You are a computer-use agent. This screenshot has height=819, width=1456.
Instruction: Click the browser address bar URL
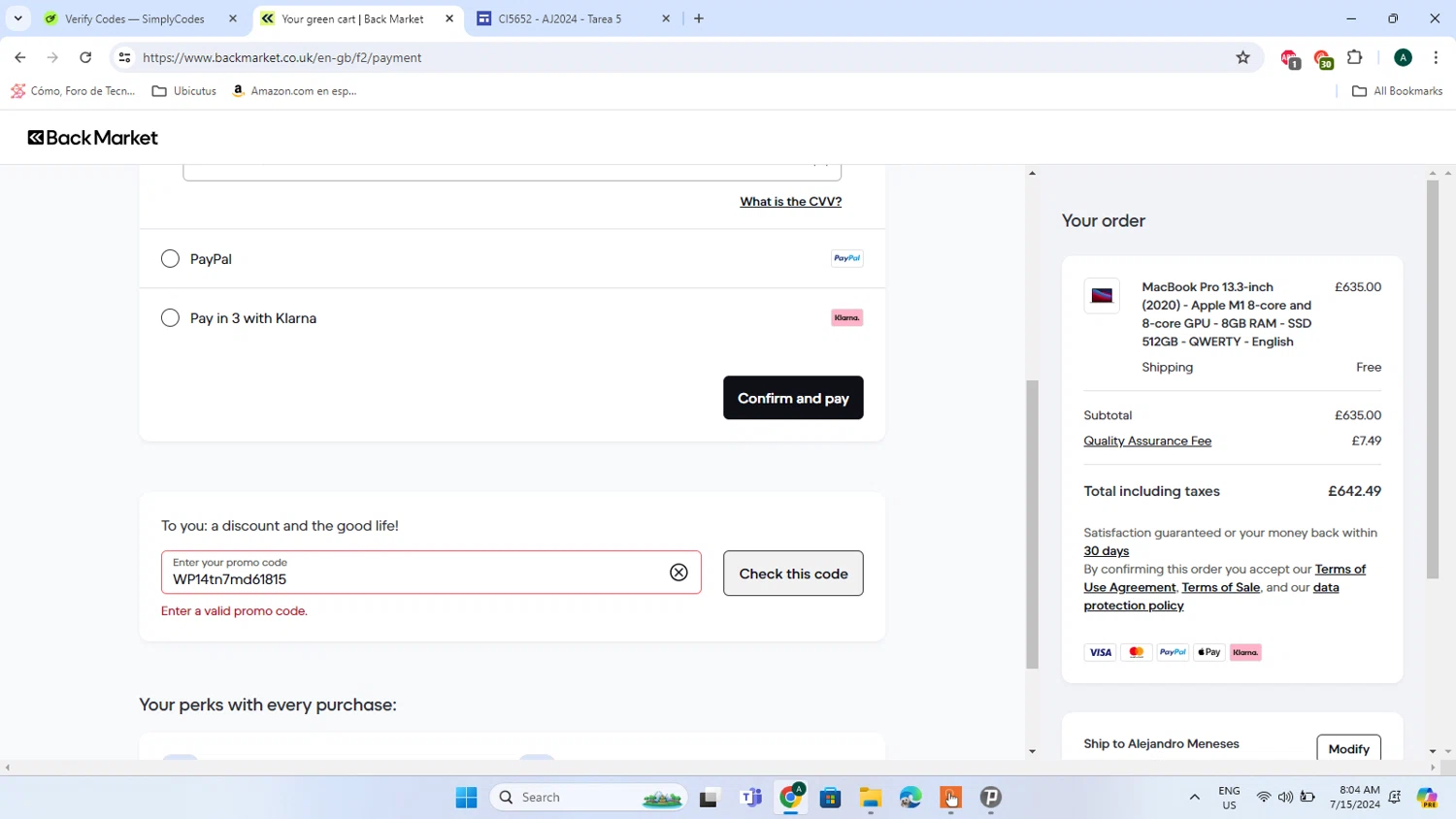282,57
